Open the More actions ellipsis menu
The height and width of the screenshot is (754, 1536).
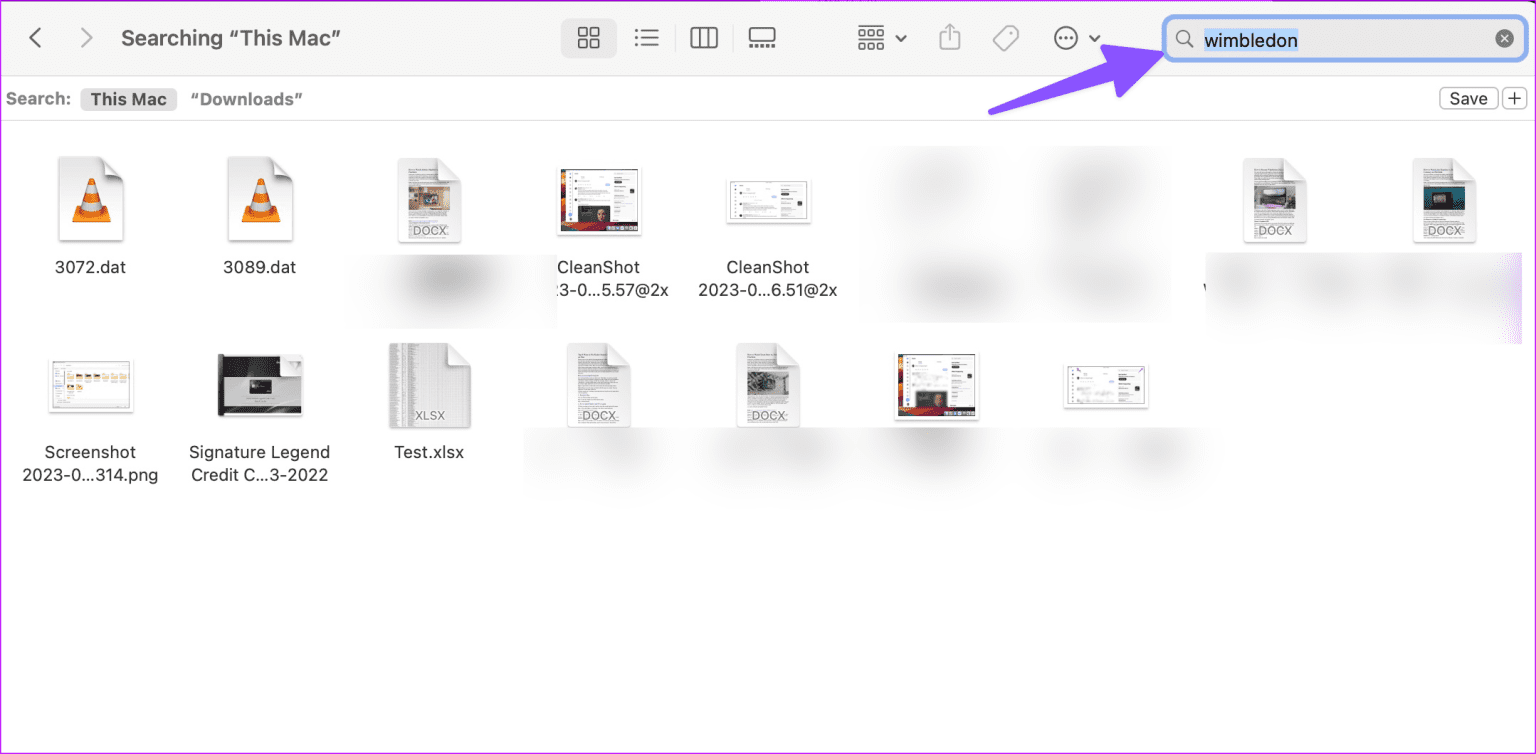[1077, 38]
